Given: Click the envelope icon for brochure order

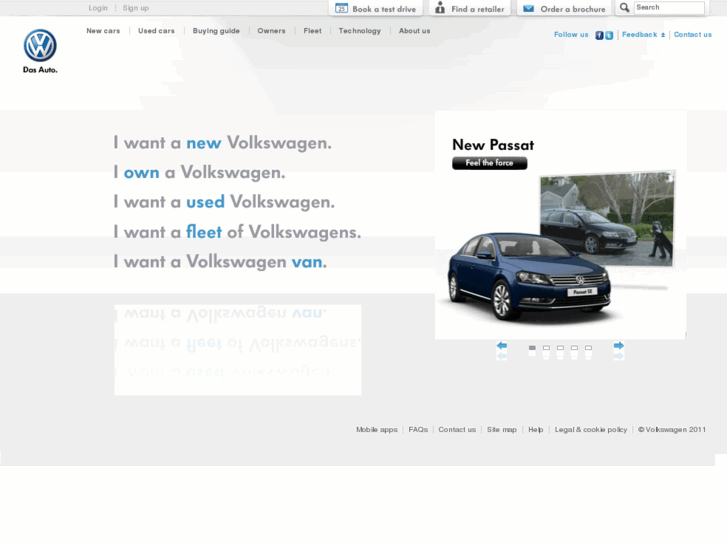Looking at the screenshot, I should pyautogui.click(x=528, y=8).
